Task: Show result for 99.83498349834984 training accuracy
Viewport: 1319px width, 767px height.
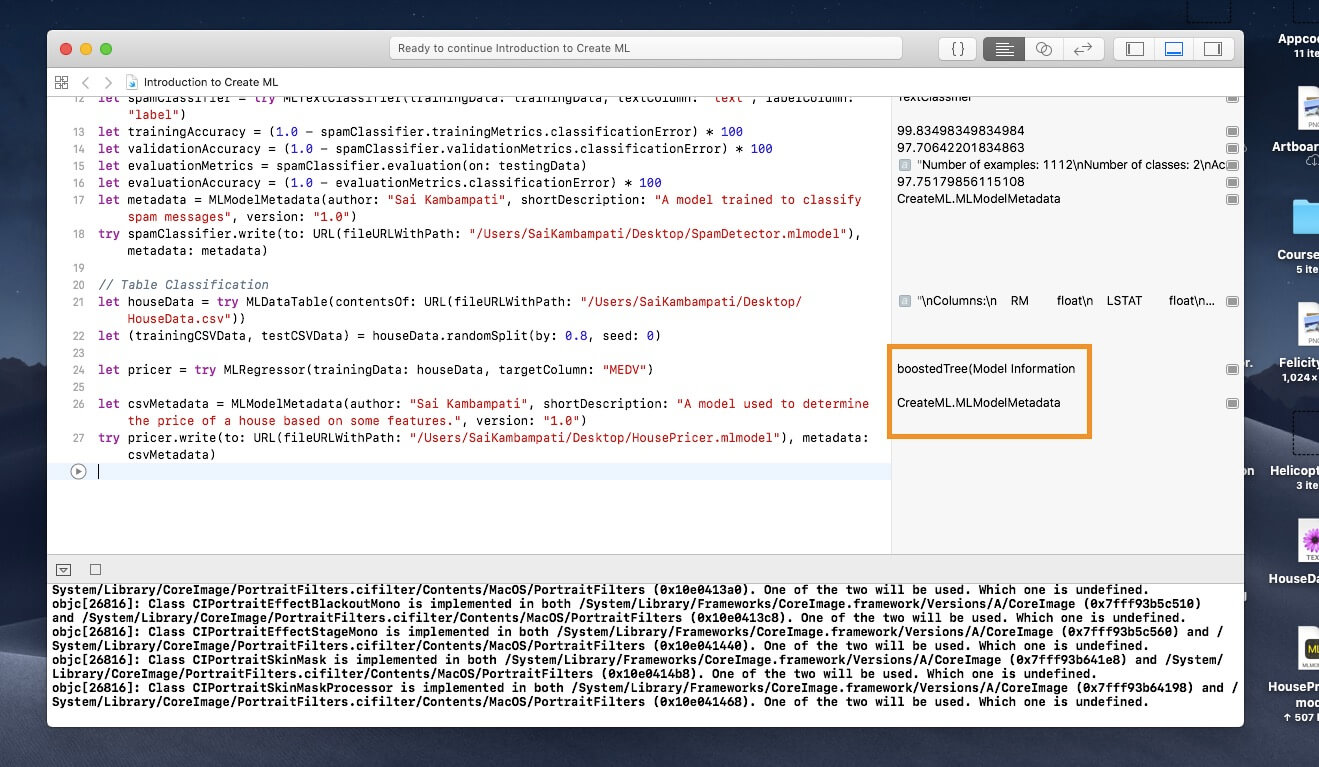Action: coord(1232,131)
